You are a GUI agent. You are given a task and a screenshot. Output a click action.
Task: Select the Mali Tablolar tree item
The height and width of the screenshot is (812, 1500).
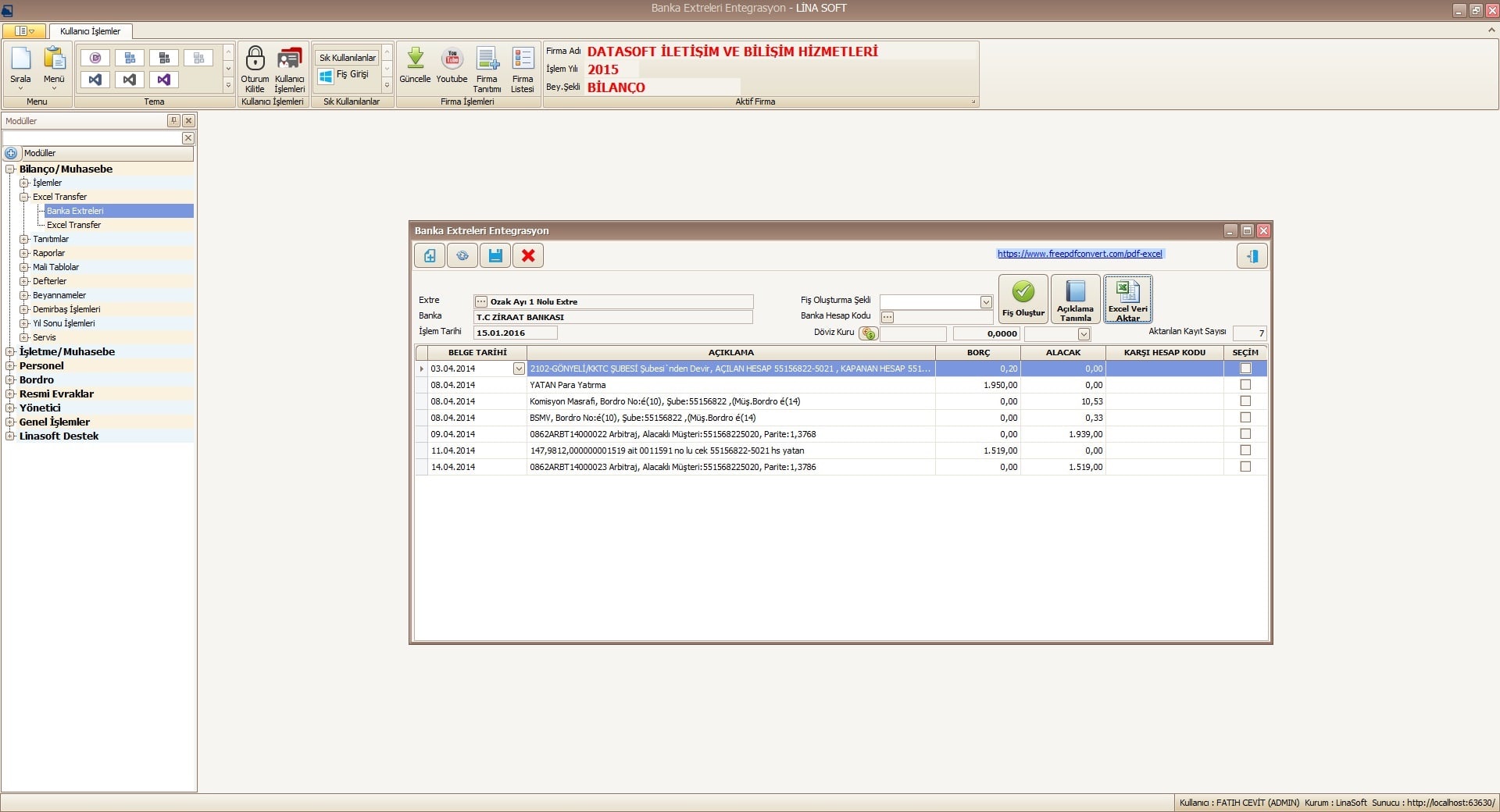pyautogui.click(x=55, y=267)
